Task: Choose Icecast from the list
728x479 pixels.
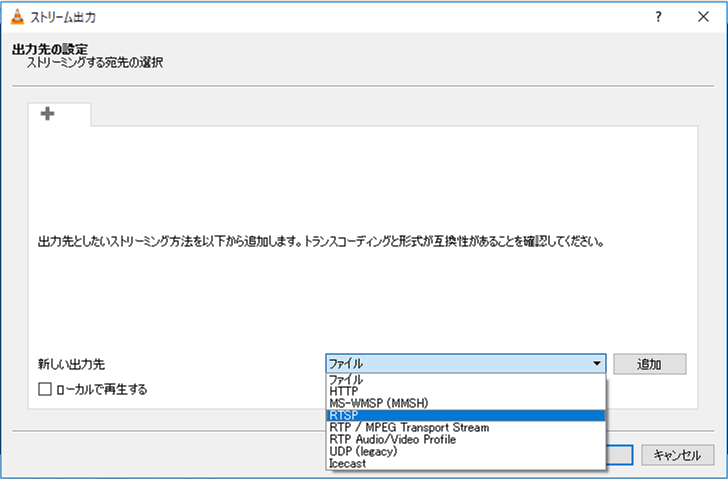Action: (466, 464)
